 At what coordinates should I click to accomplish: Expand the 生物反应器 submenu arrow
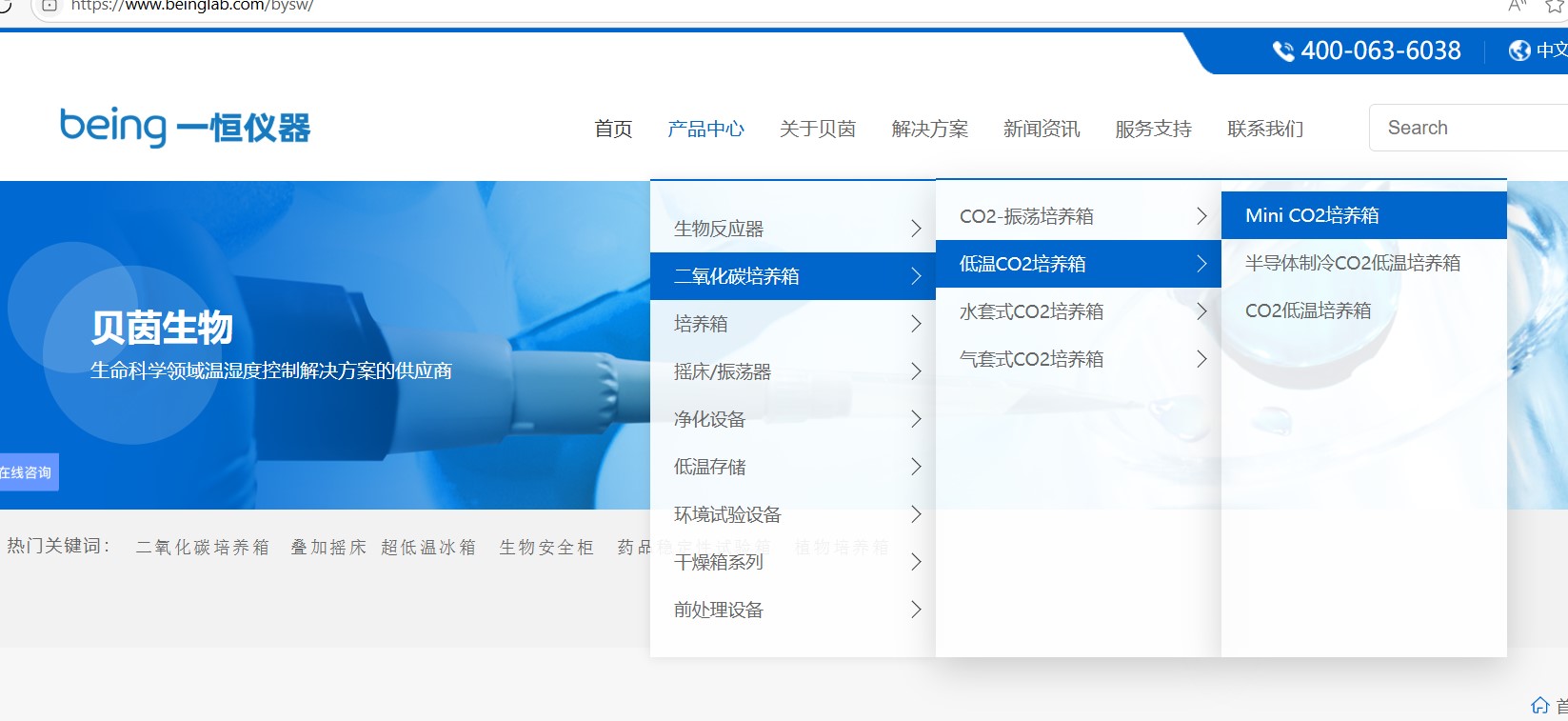pos(915,229)
